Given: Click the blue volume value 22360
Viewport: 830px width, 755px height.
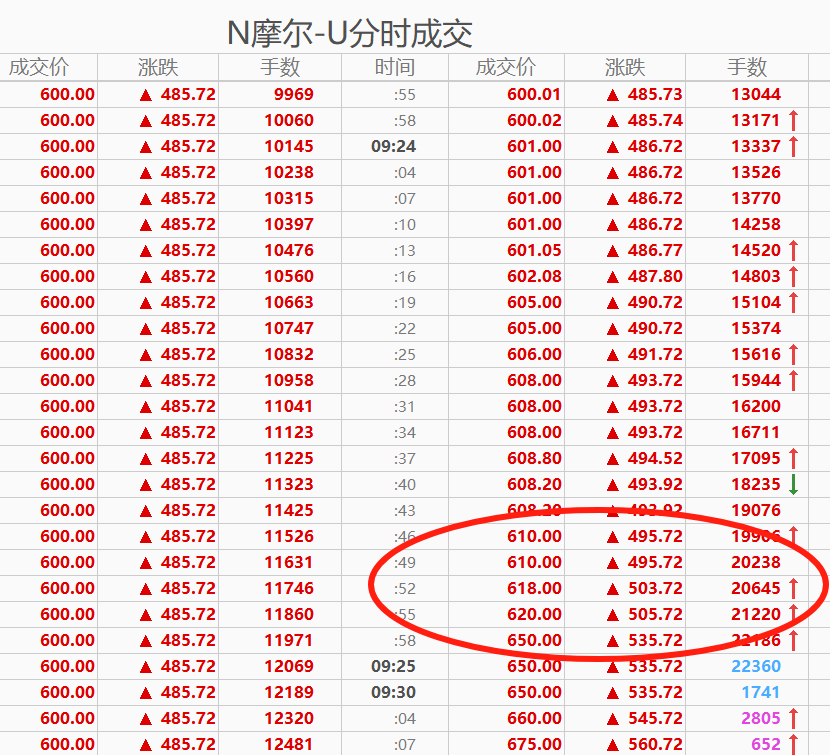Looking at the screenshot, I should pos(756,666).
